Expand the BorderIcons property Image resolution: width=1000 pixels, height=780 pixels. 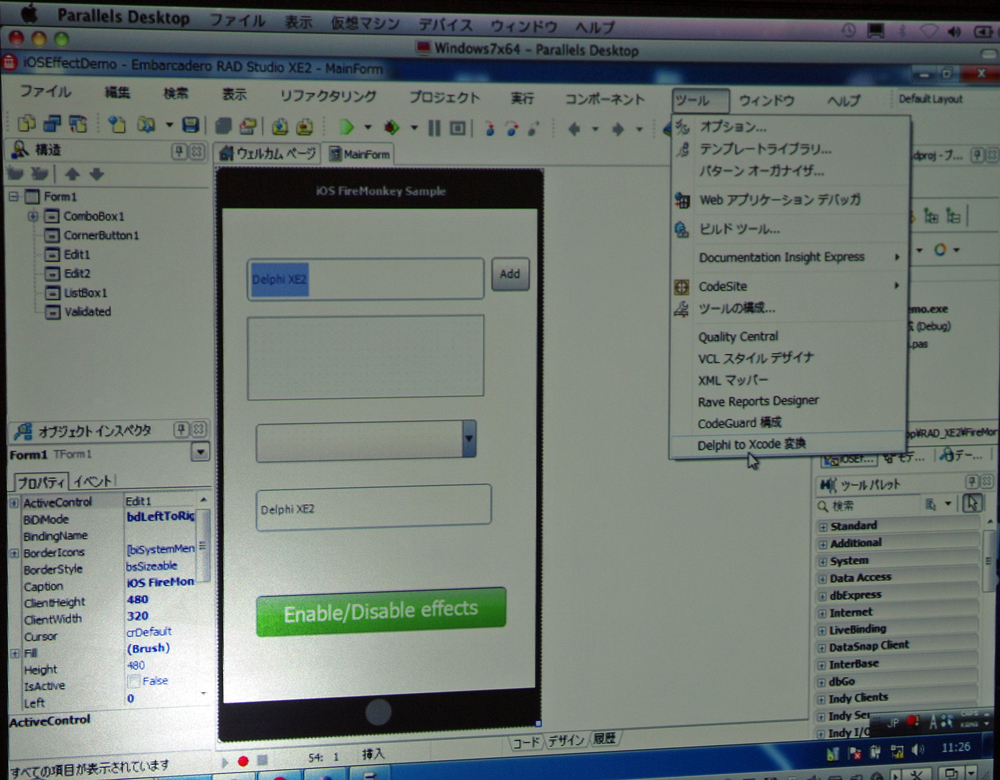click(x=14, y=553)
